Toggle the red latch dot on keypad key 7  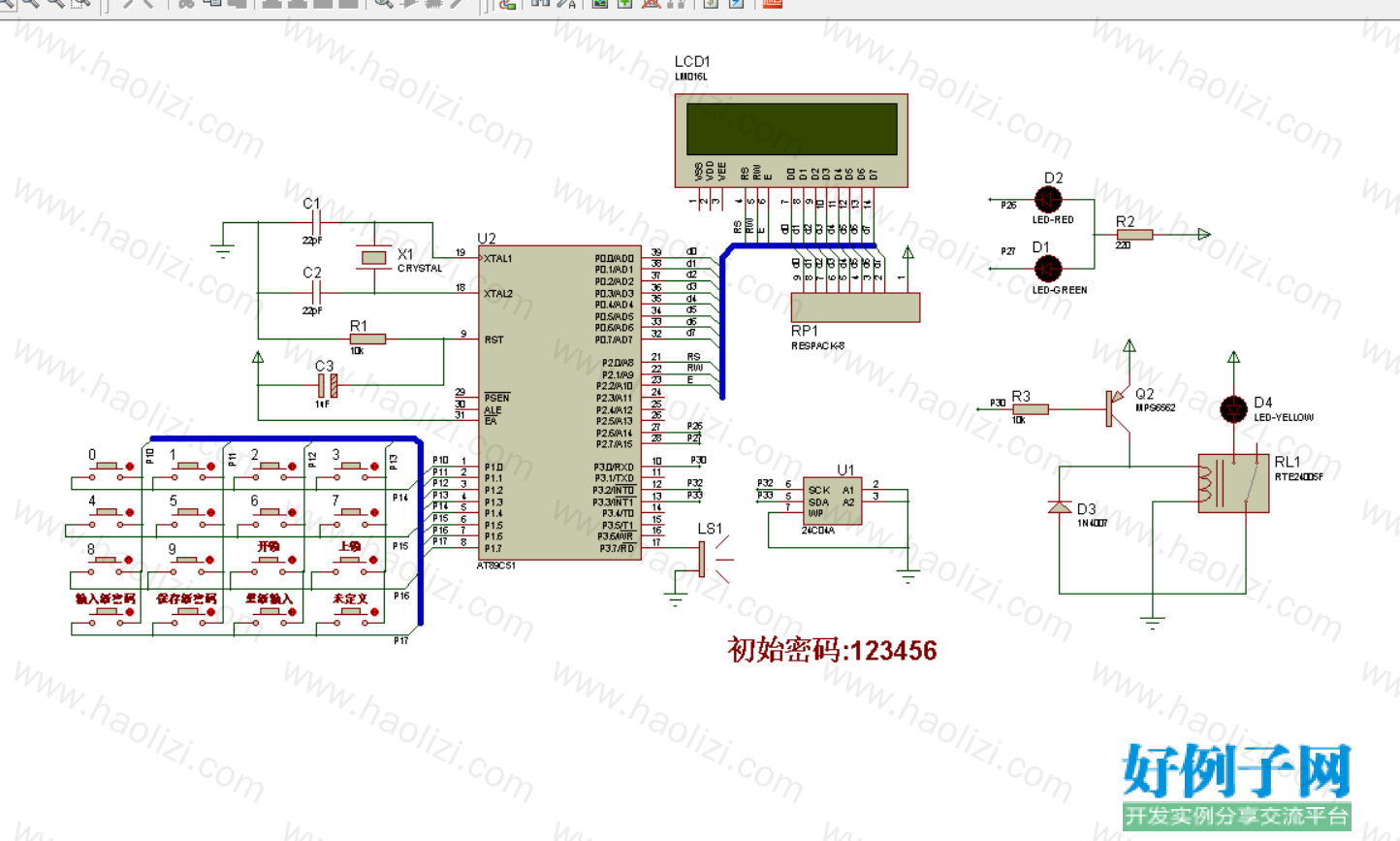pyautogui.click(x=374, y=513)
